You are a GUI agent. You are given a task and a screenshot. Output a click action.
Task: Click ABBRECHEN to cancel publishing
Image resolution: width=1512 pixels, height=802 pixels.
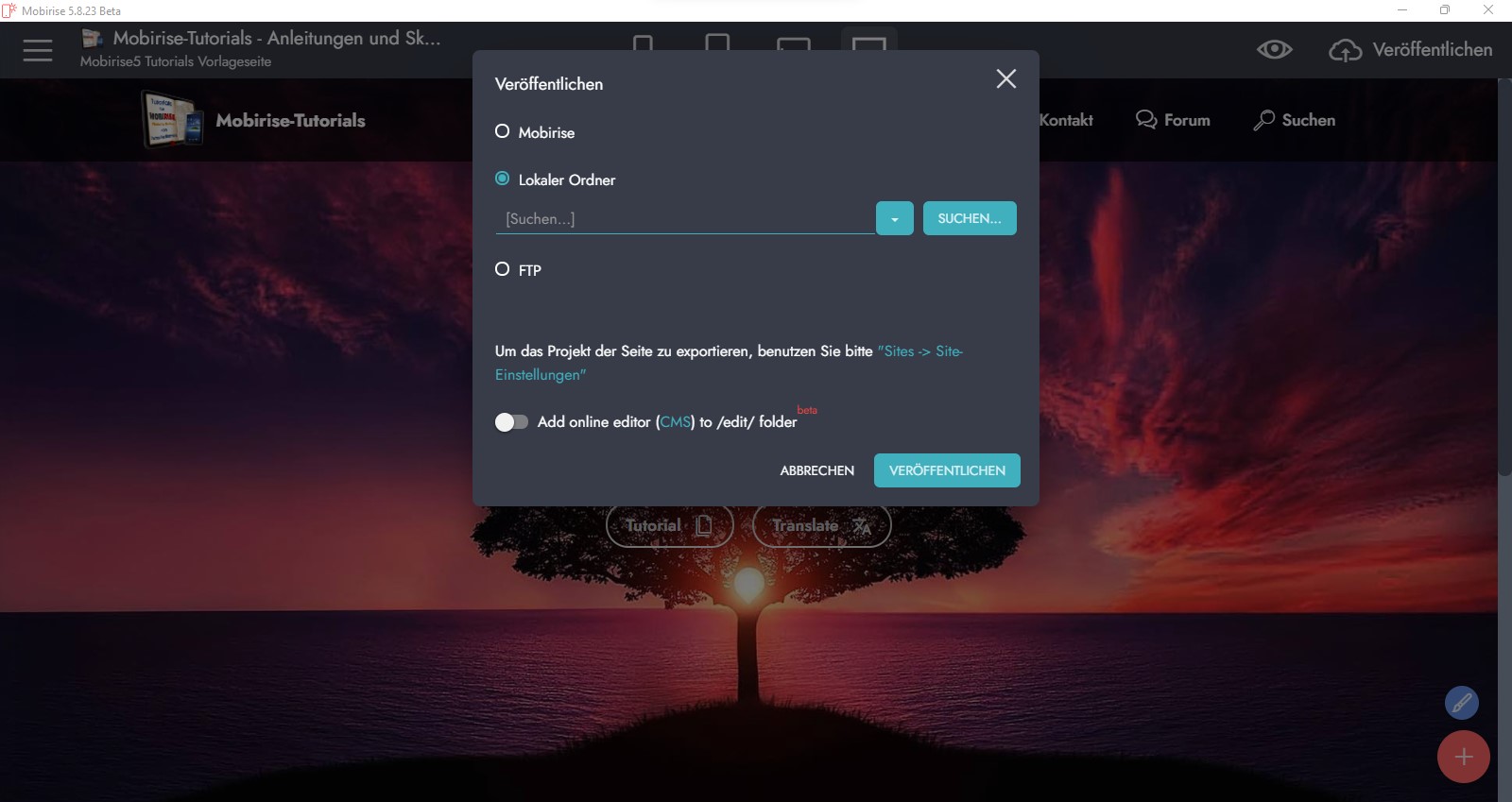[816, 470]
